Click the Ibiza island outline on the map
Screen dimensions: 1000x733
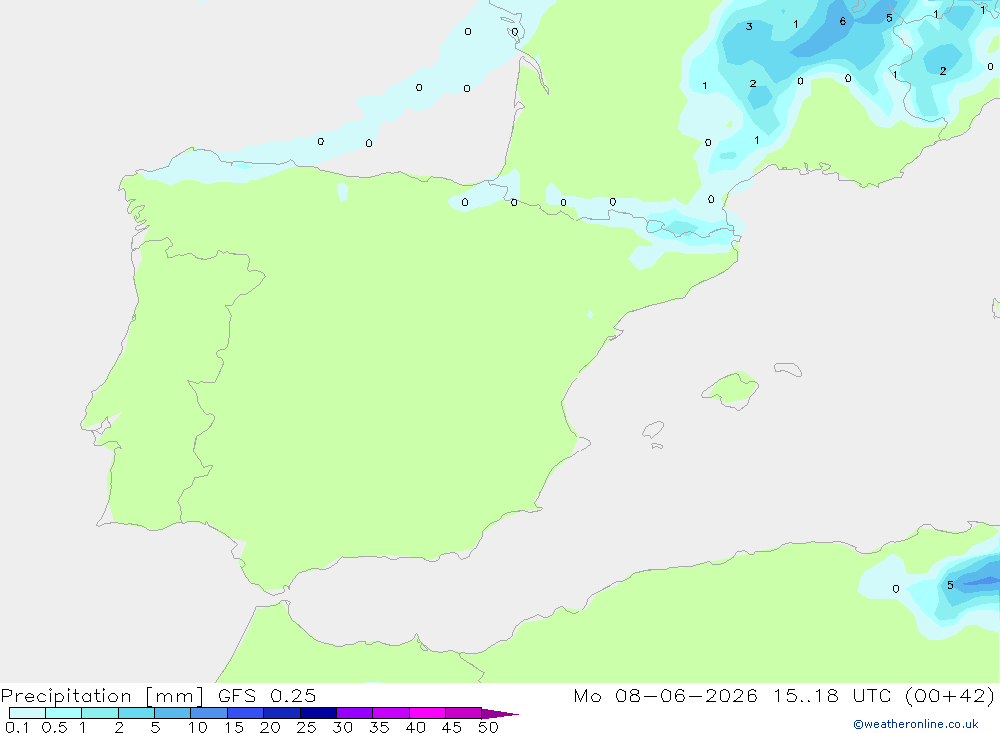pyautogui.click(x=653, y=429)
